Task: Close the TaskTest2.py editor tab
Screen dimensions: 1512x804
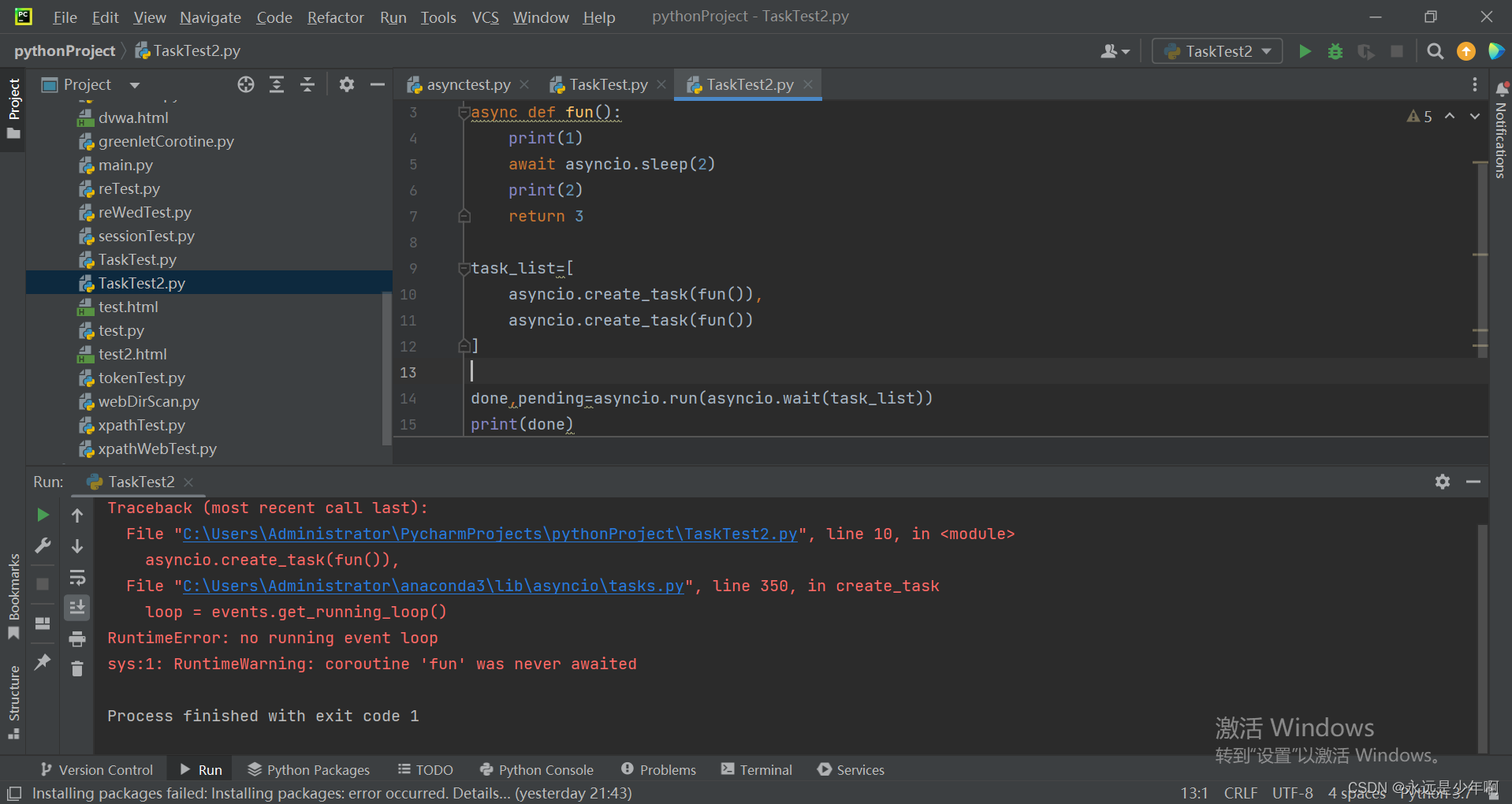Action: pyautogui.click(x=808, y=84)
